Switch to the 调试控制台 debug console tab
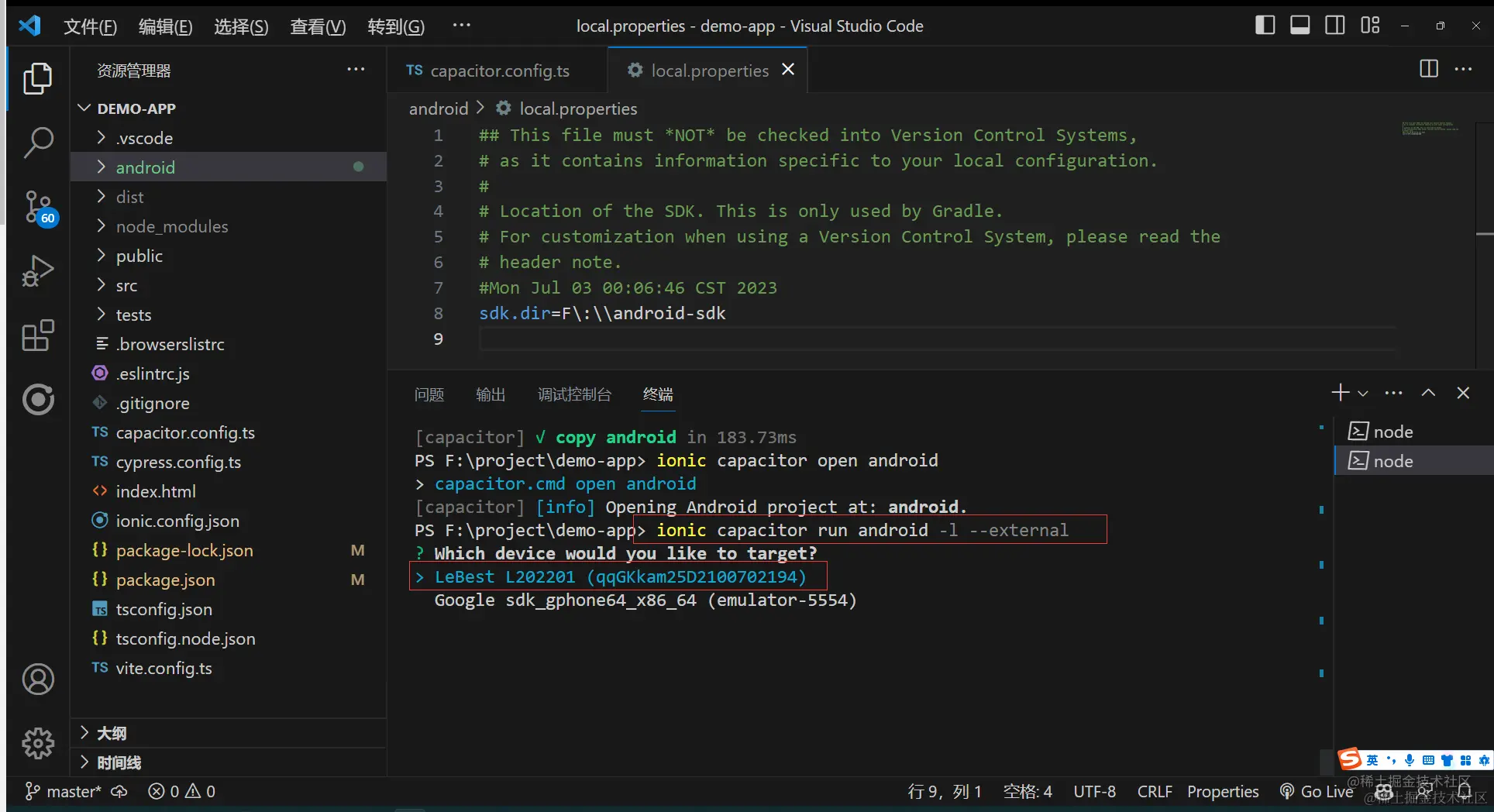The image size is (1494, 812). pyautogui.click(x=574, y=394)
